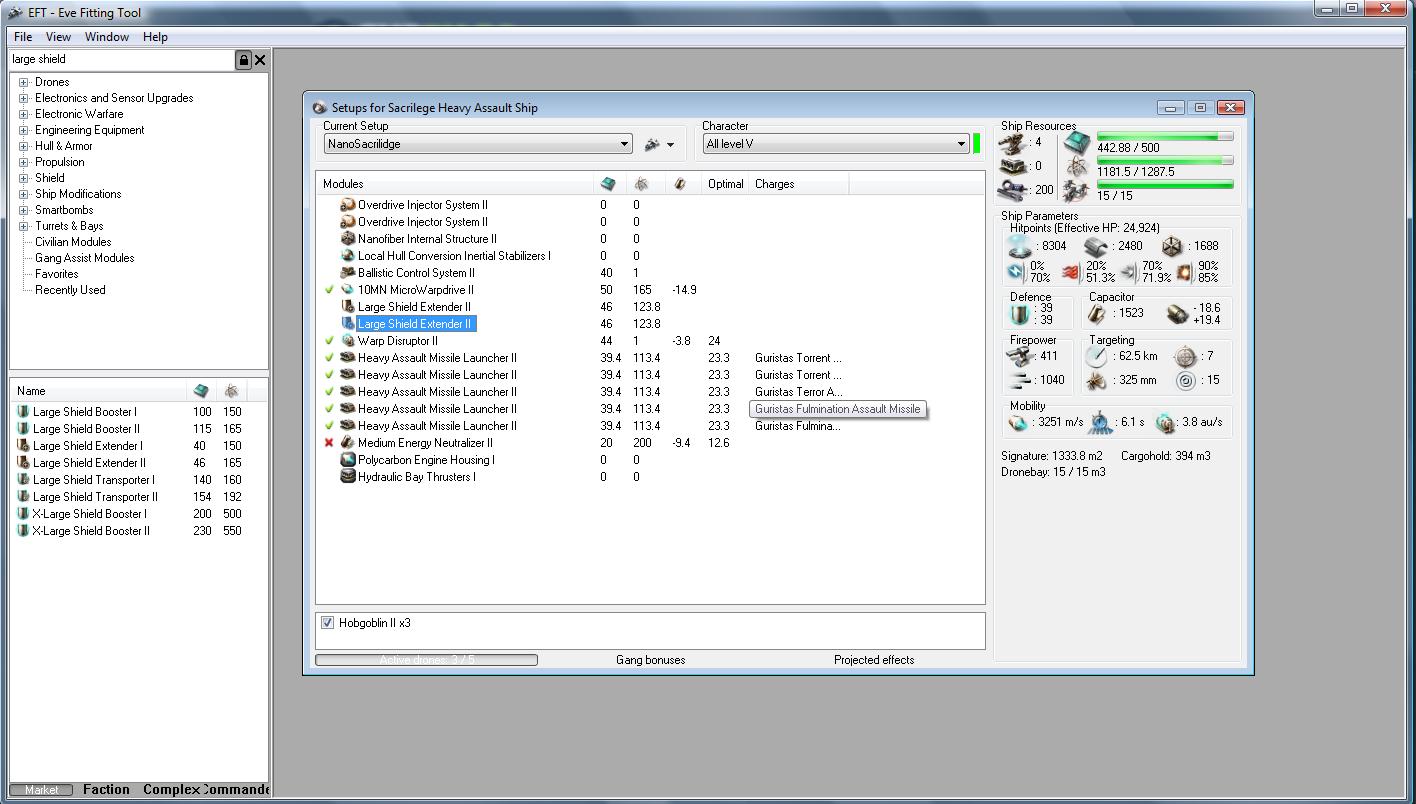Expand the Shield category
The image size is (1416, 804).
(24, 178)
